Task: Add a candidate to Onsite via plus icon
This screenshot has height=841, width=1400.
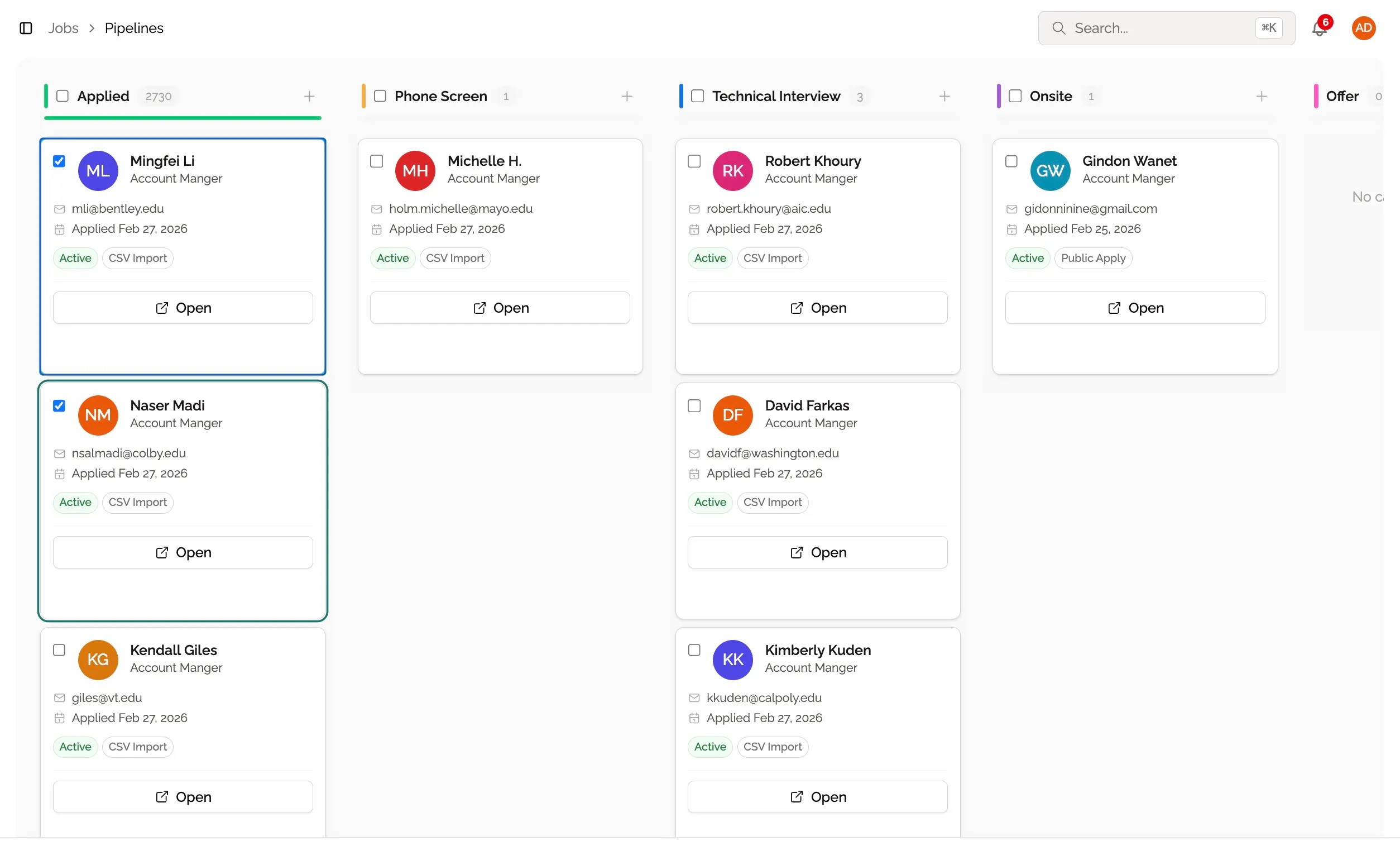Action: point(1261,97)
